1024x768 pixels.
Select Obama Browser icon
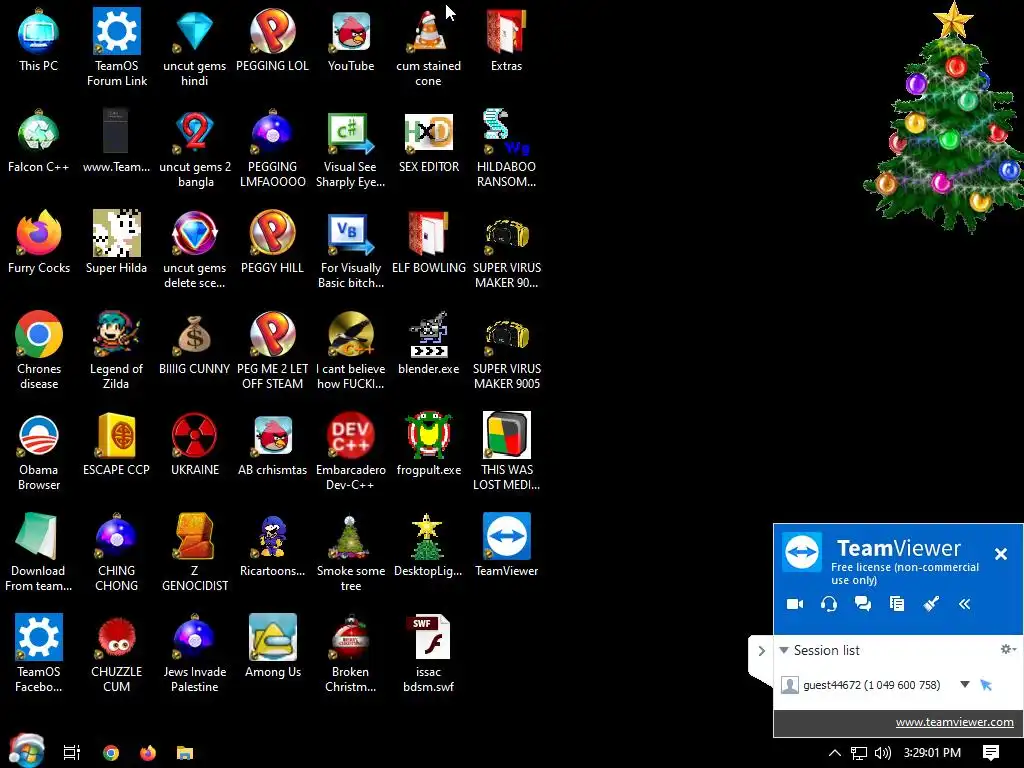pyautogui.click(x=39, y=451)
